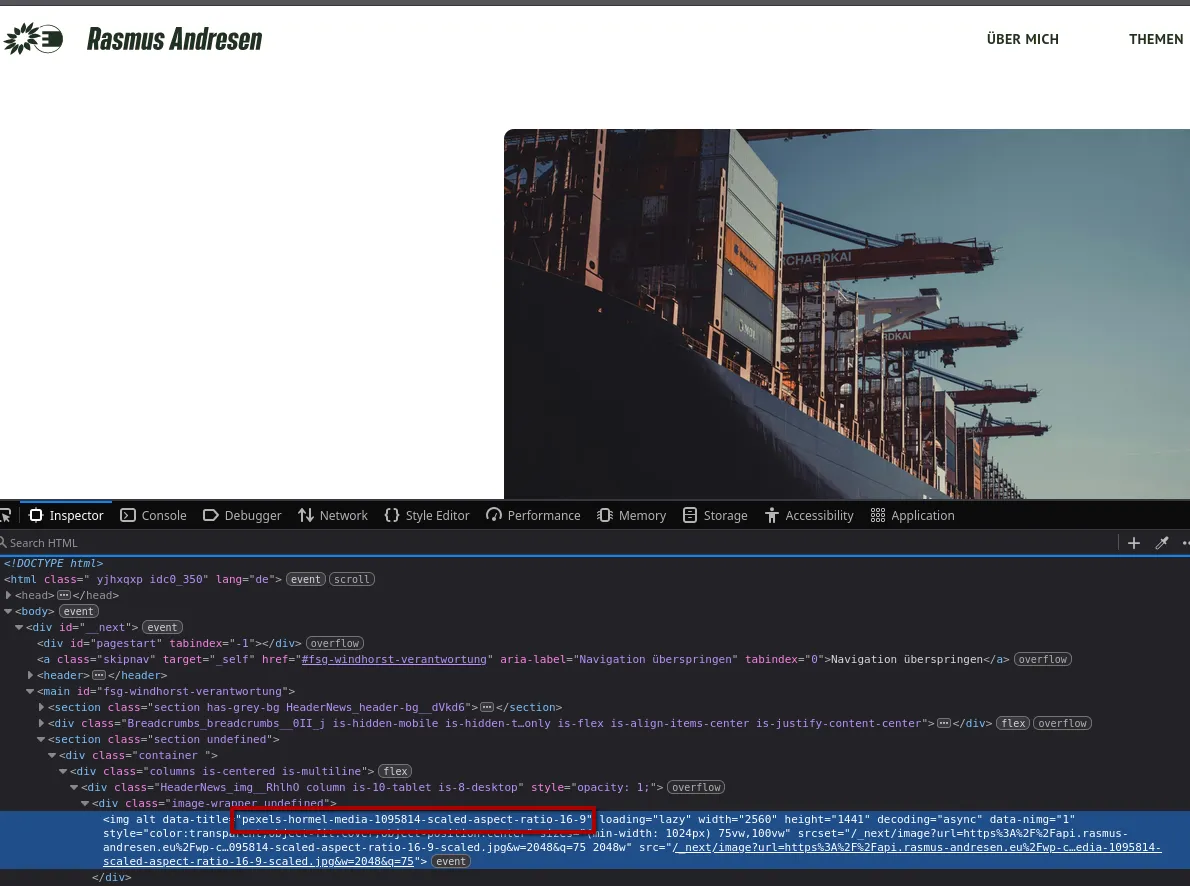Click overflow badge on HeaderNews_img div

click(x=696, y=787)
